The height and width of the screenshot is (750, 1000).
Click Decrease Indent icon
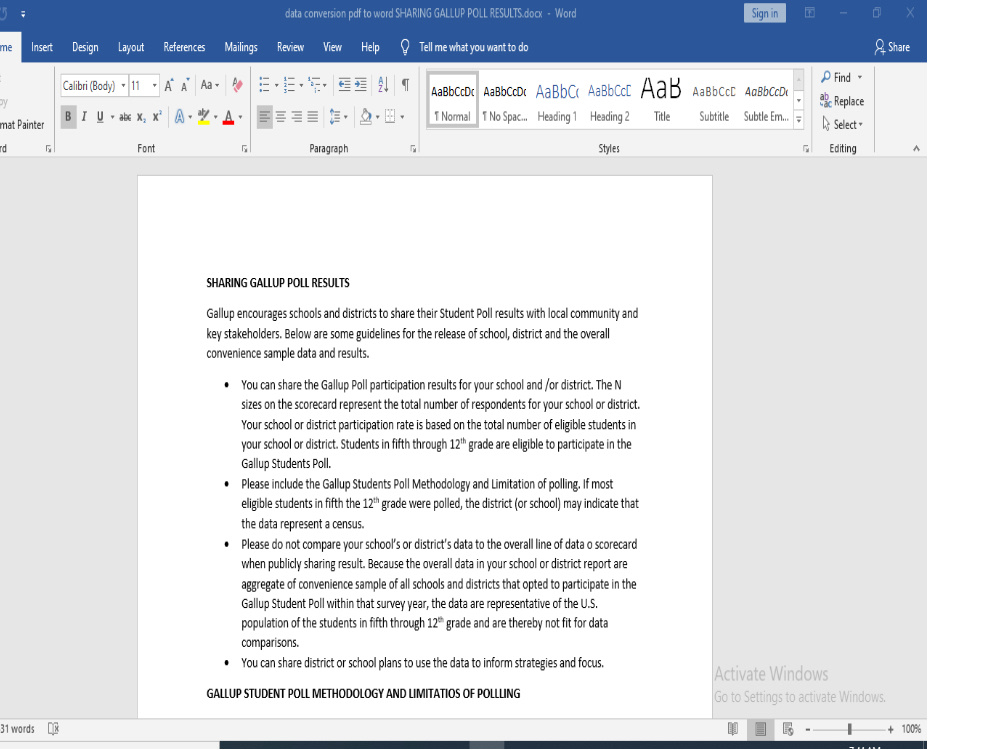tap(344, 84)
